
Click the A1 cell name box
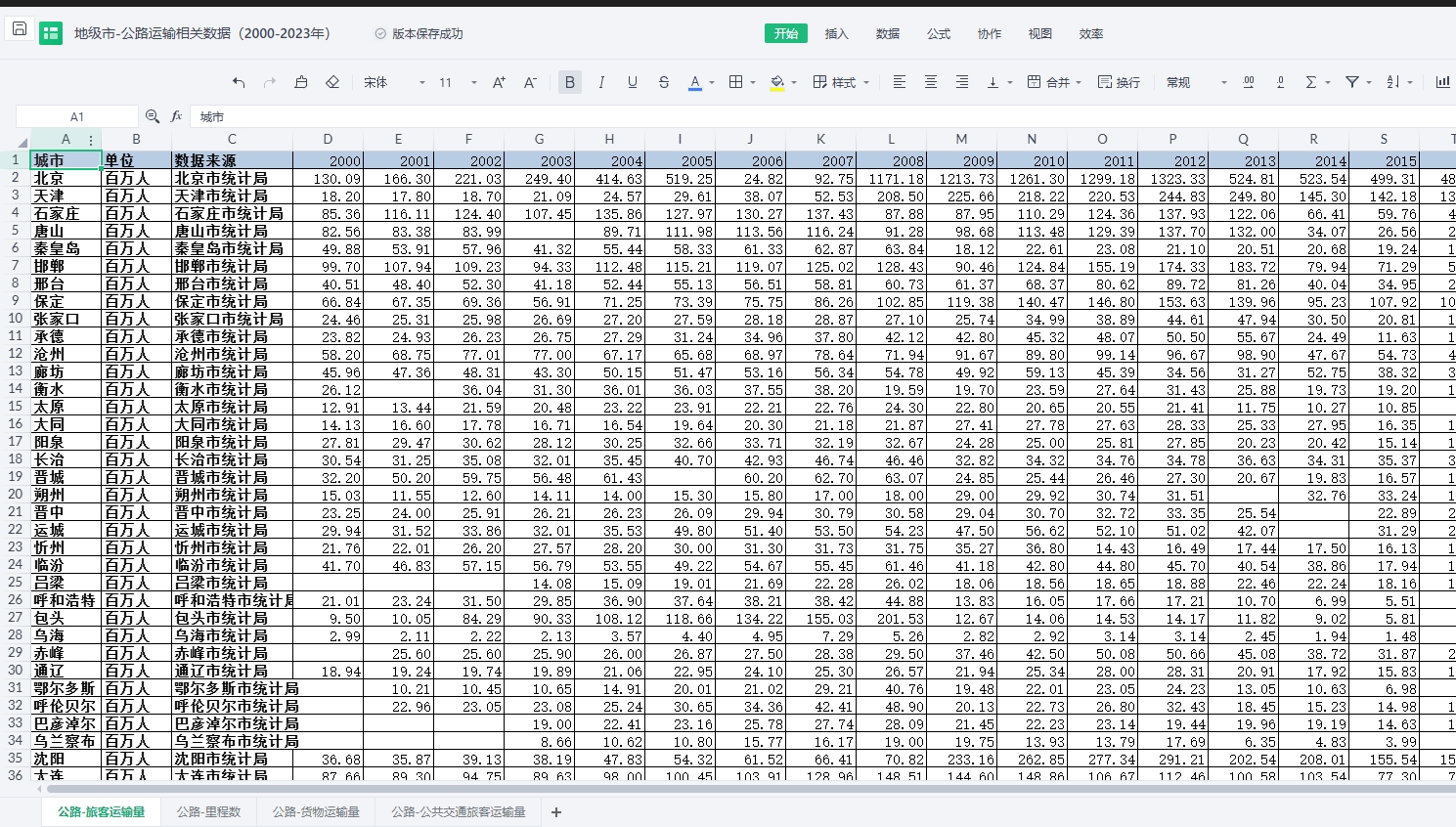(77, 116)
